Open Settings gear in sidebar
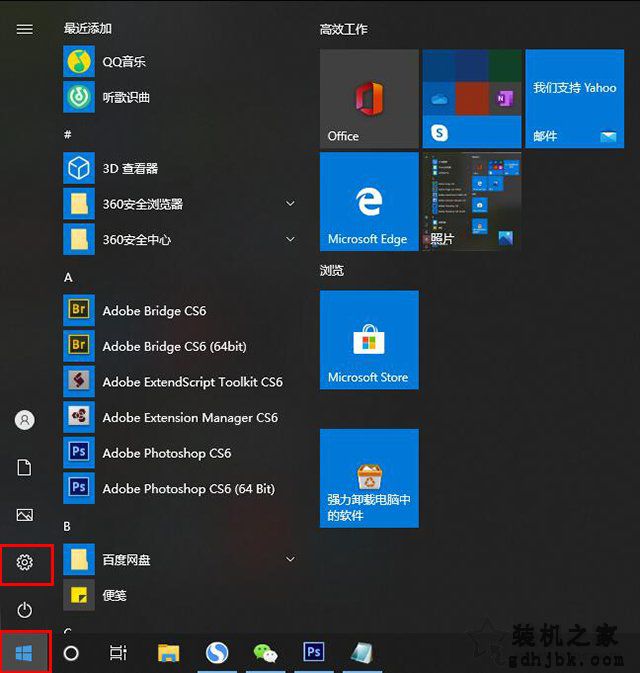The height and width of the screenshot is (673, 640). (24, 562)
